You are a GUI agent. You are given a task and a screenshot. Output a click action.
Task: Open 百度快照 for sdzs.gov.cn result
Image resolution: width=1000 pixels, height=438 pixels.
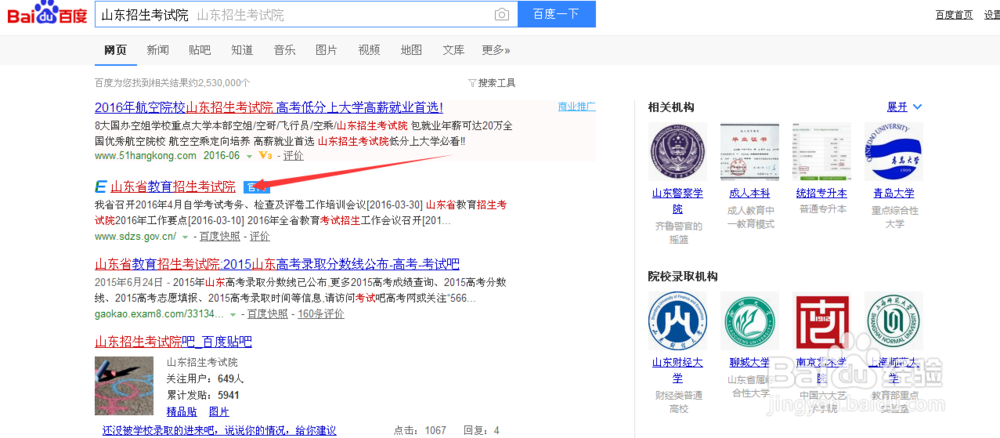click(220, 237)
